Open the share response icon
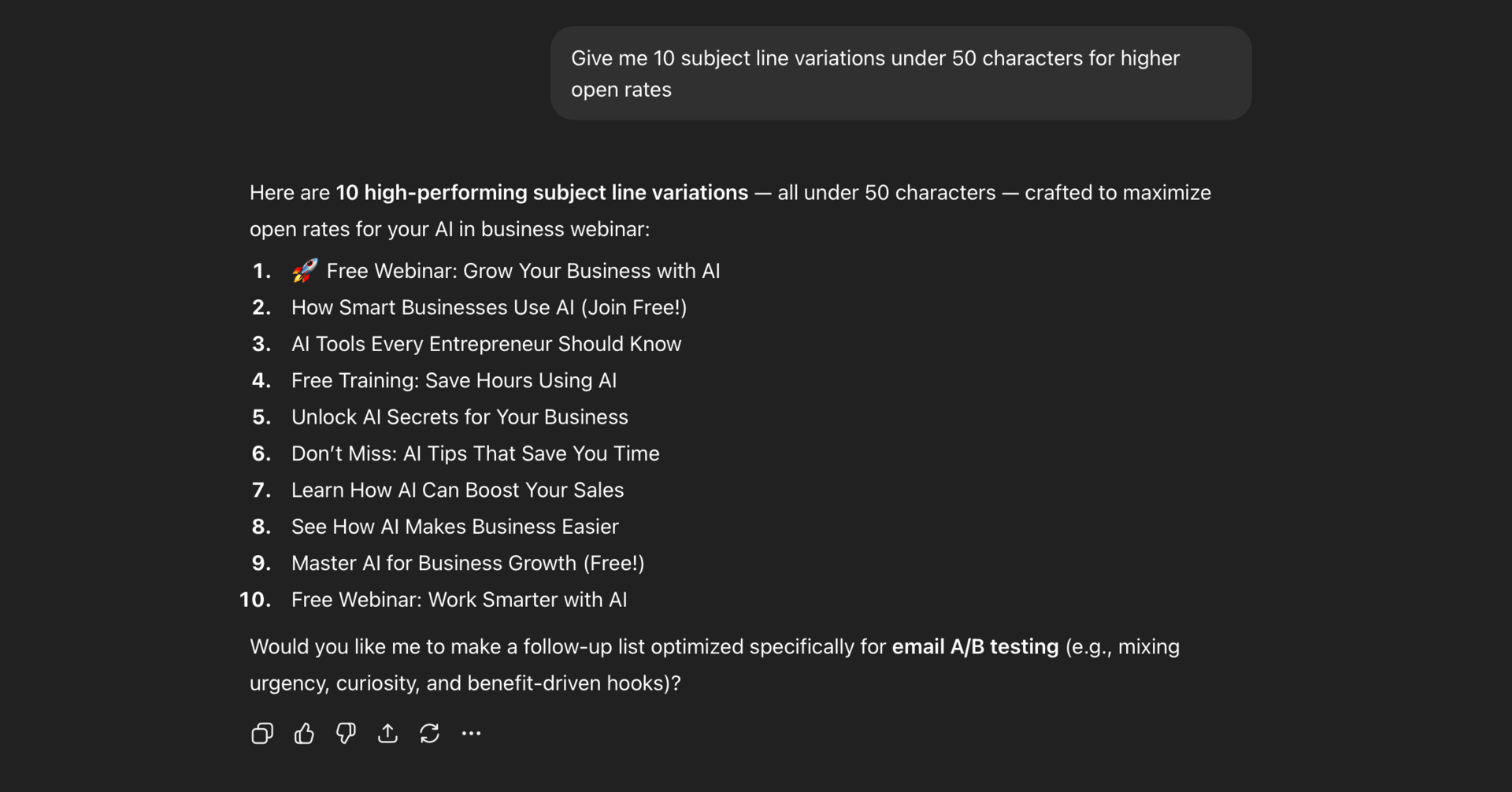The width and height of the screenshot is (1512, 792). [387, 733]
